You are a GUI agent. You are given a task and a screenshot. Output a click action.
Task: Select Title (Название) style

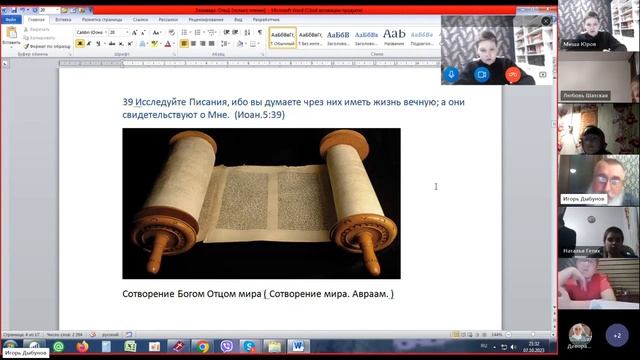tap(394, 38)
